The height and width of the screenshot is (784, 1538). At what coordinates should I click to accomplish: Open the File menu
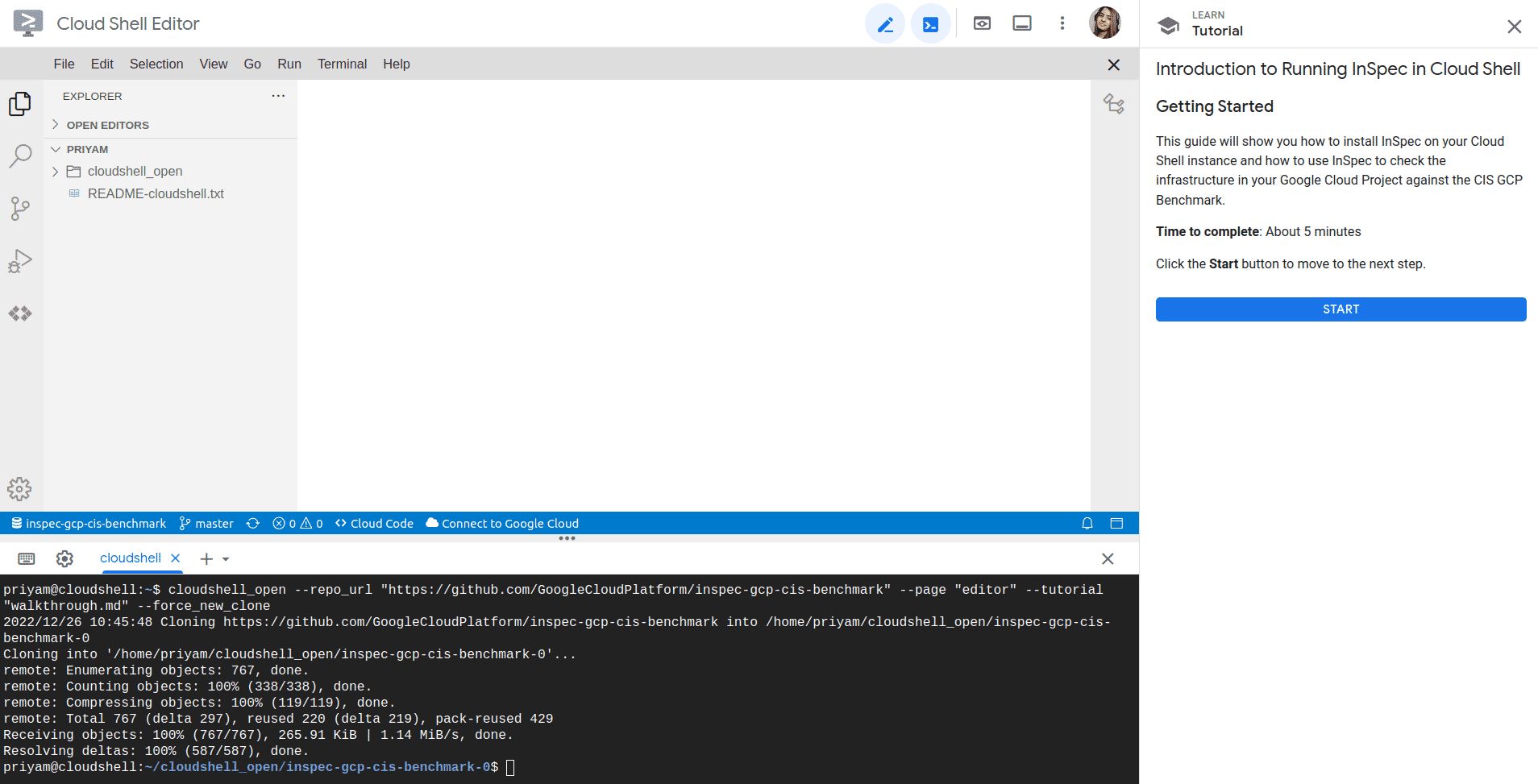click(64, 64)
